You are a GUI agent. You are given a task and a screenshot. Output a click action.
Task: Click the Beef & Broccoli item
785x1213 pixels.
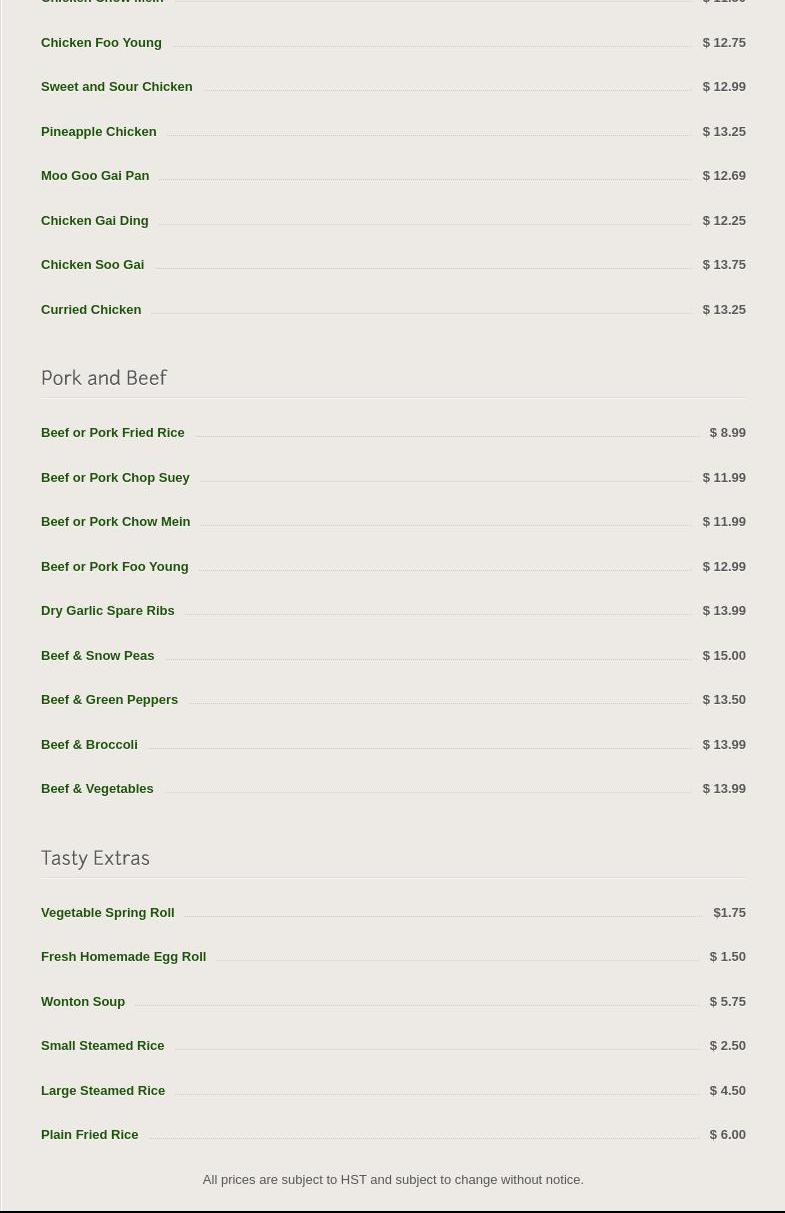pos(89,745)
